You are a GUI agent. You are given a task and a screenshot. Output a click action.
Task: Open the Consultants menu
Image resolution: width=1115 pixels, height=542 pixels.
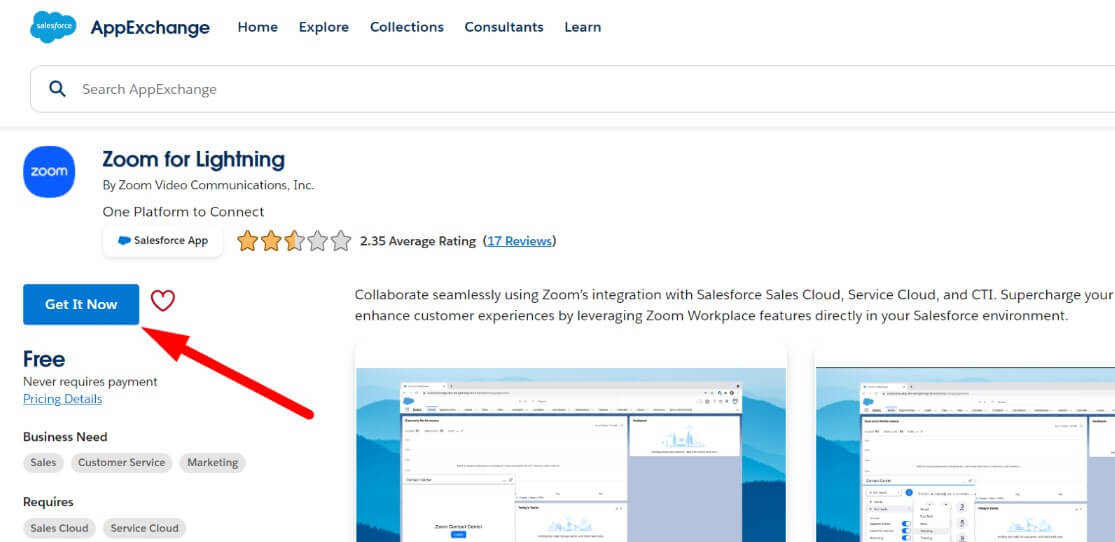coord(504,27)
